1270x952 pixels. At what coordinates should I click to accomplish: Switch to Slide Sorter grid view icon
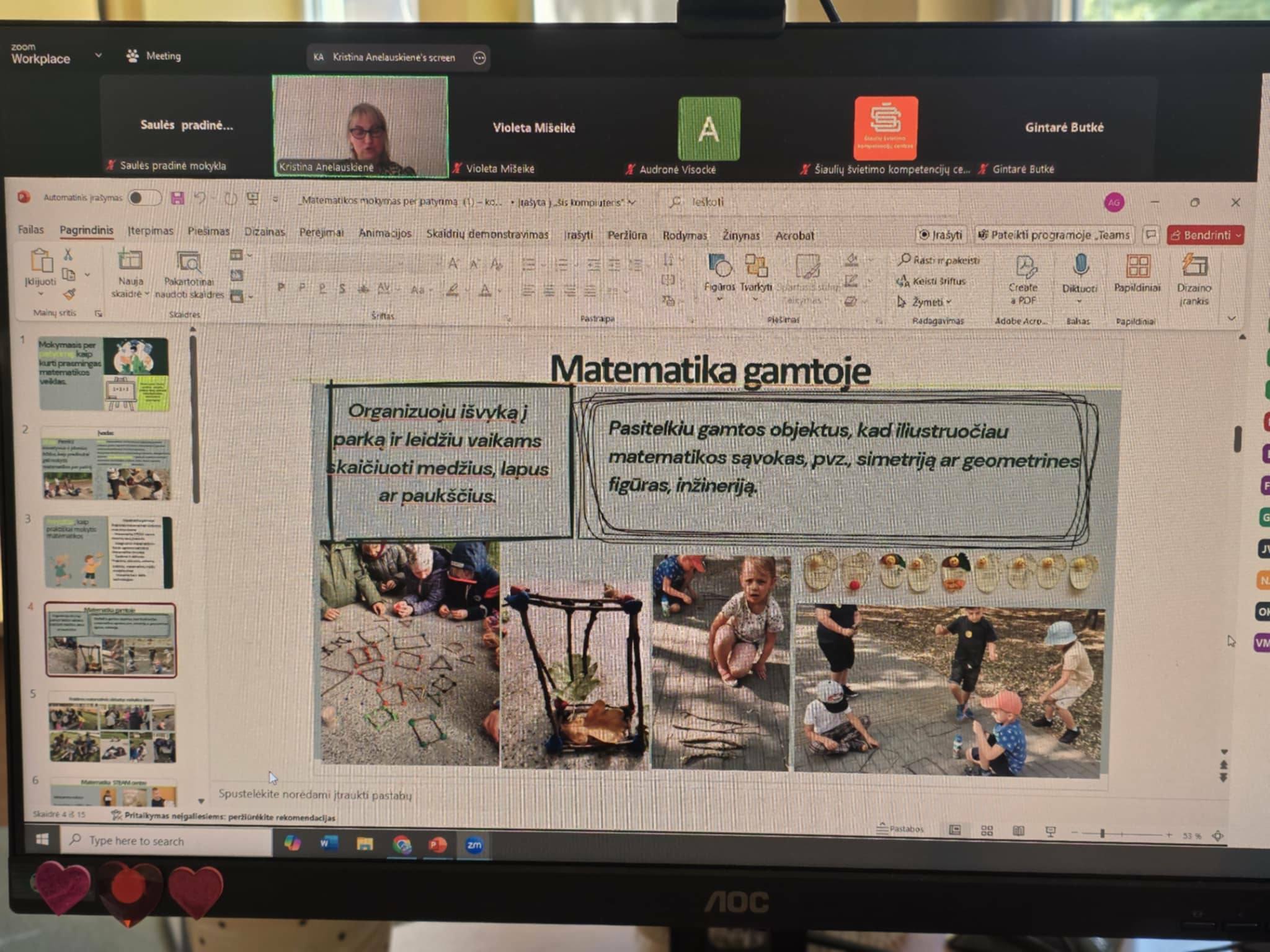click(987, 831)
